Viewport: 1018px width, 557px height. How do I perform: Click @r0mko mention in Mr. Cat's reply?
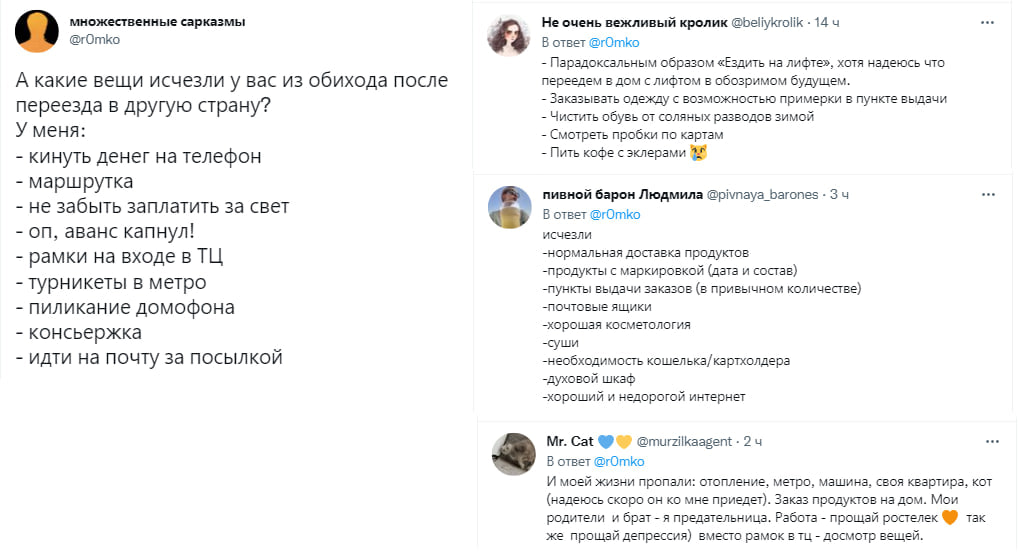tap(619, 461)
